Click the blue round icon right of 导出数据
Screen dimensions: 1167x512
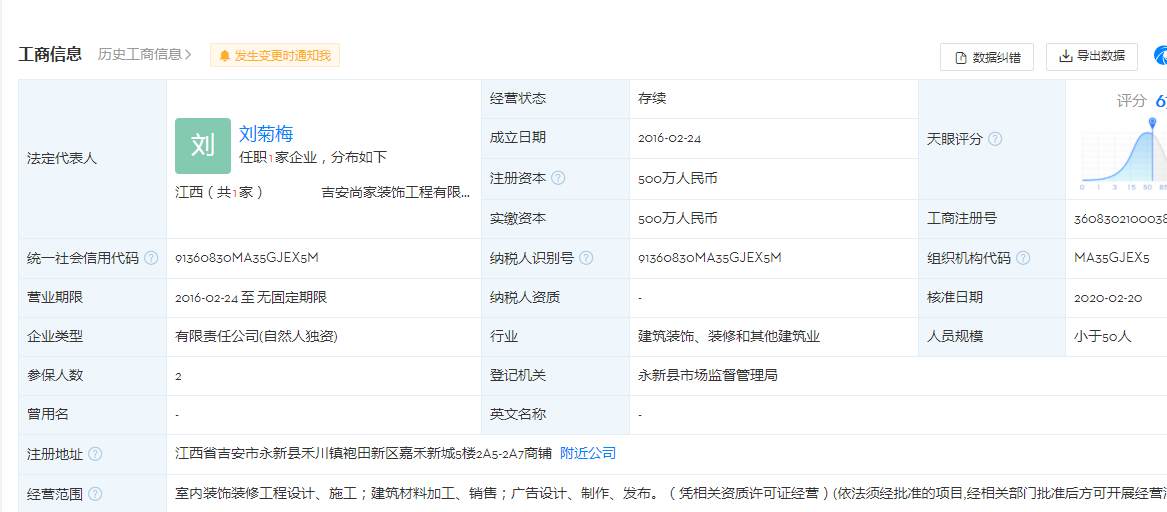(1160, 56)
